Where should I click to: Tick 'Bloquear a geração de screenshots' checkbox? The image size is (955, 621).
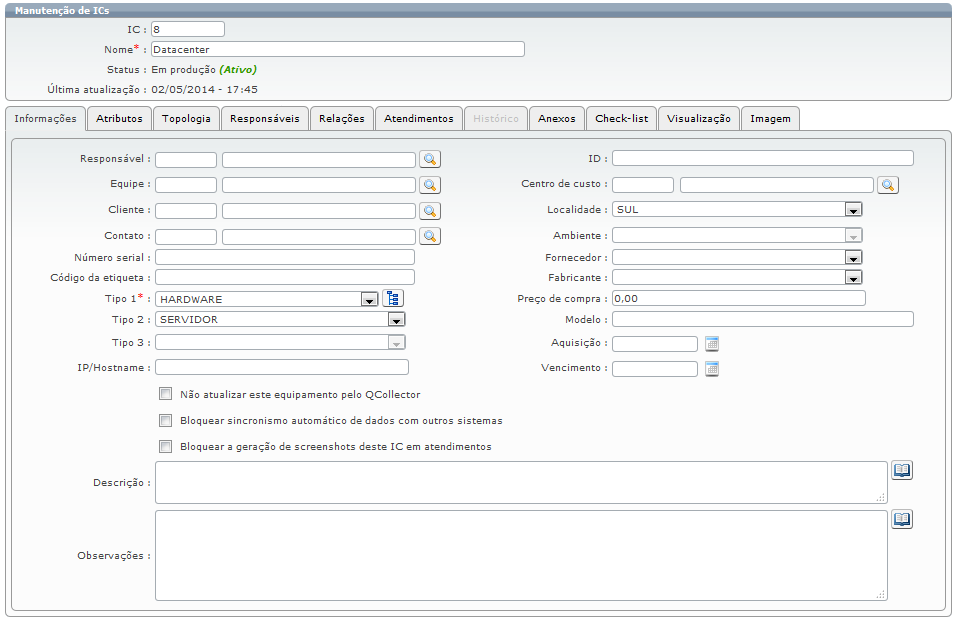click(x=165, y=446)
